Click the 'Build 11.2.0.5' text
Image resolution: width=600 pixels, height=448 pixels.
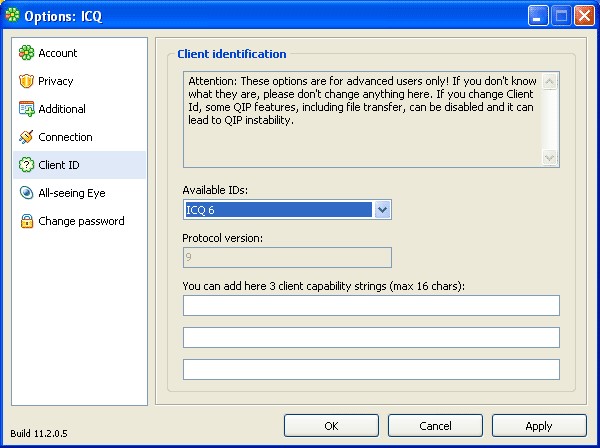tap(39, 433)
